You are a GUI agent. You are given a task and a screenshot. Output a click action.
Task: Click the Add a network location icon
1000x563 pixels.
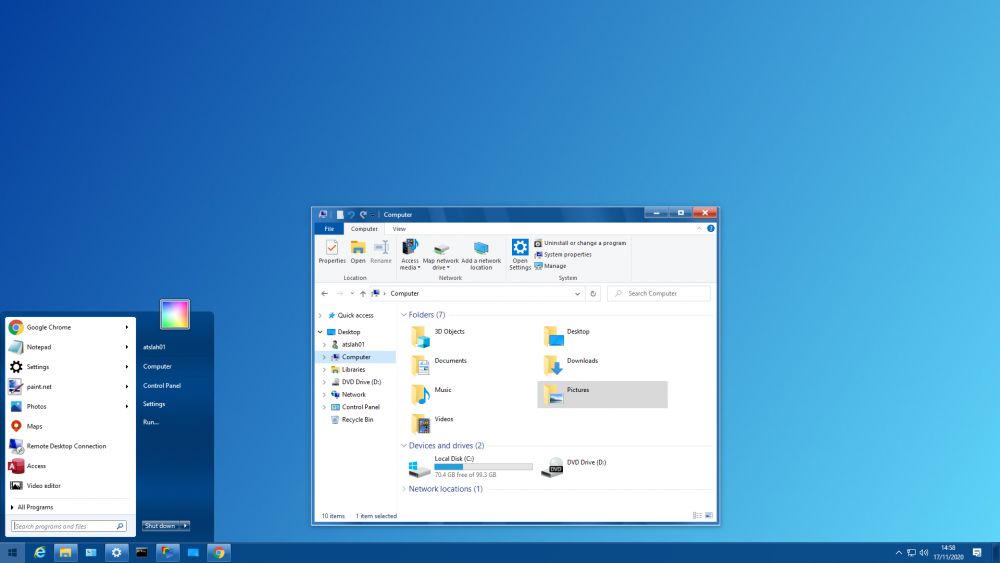pyautogui.click(x=481, y=248)
